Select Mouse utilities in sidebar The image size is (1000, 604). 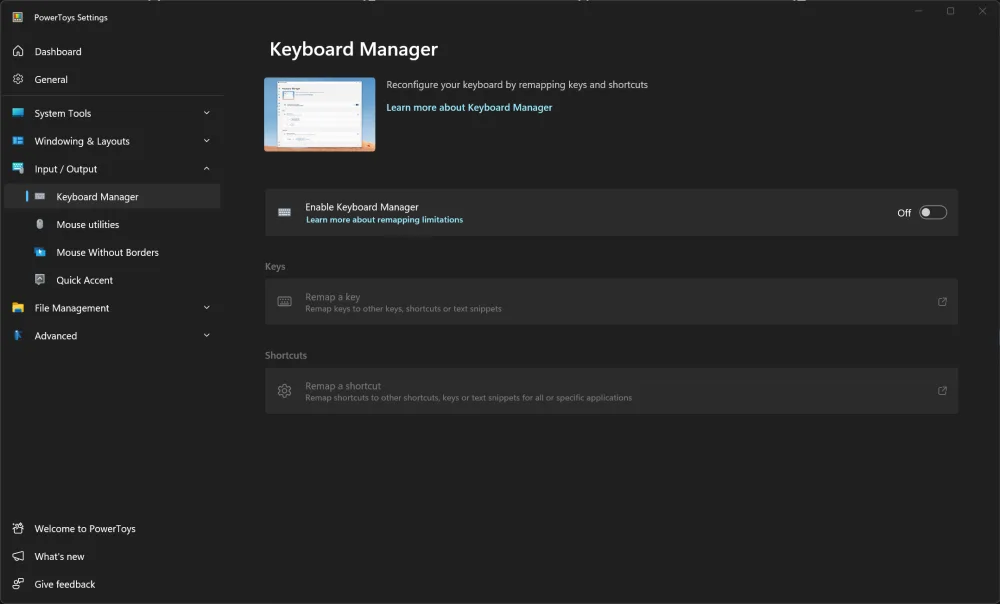[112, 225]
